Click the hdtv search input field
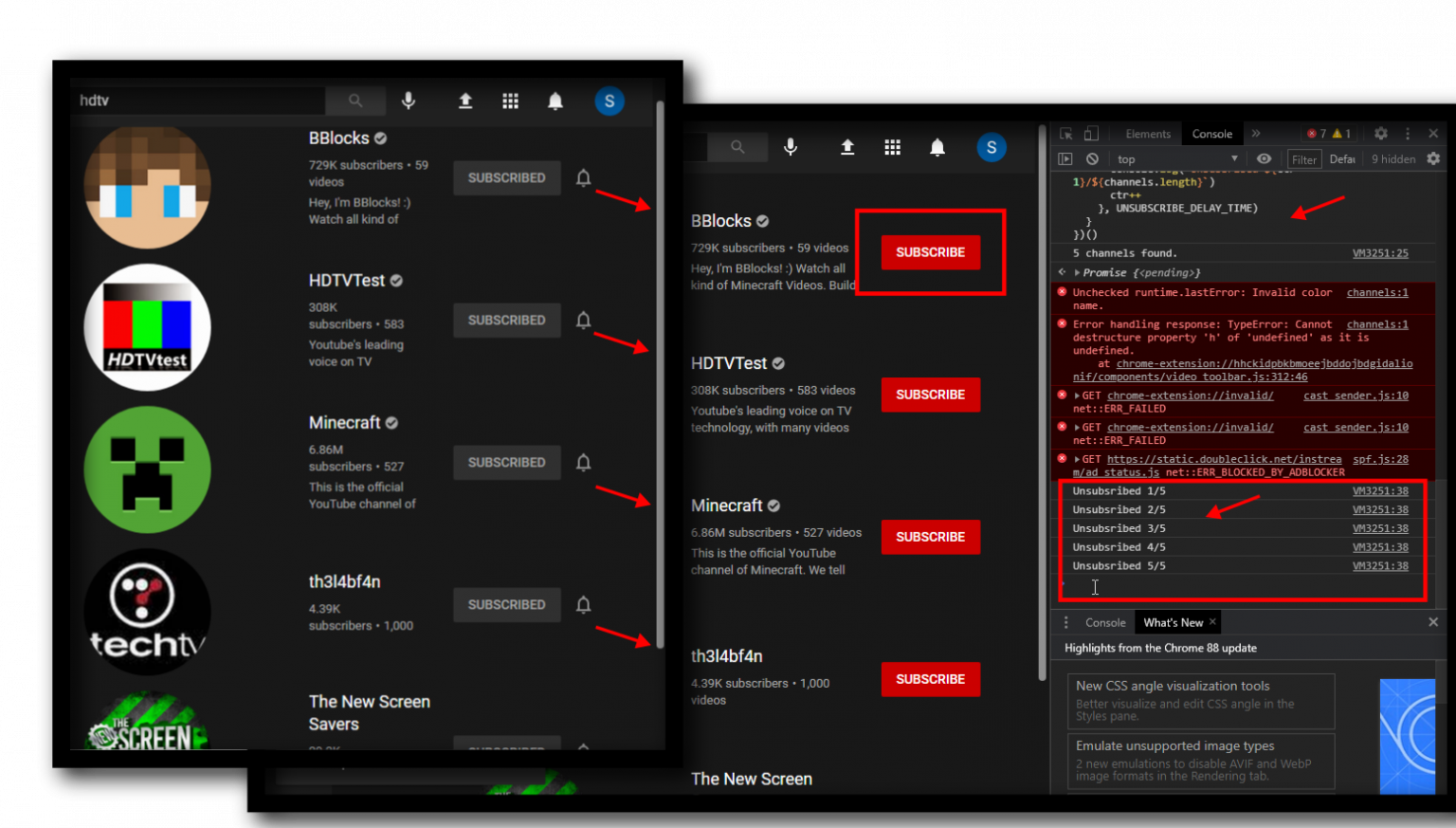The image size is (1456, 828). 190,101
